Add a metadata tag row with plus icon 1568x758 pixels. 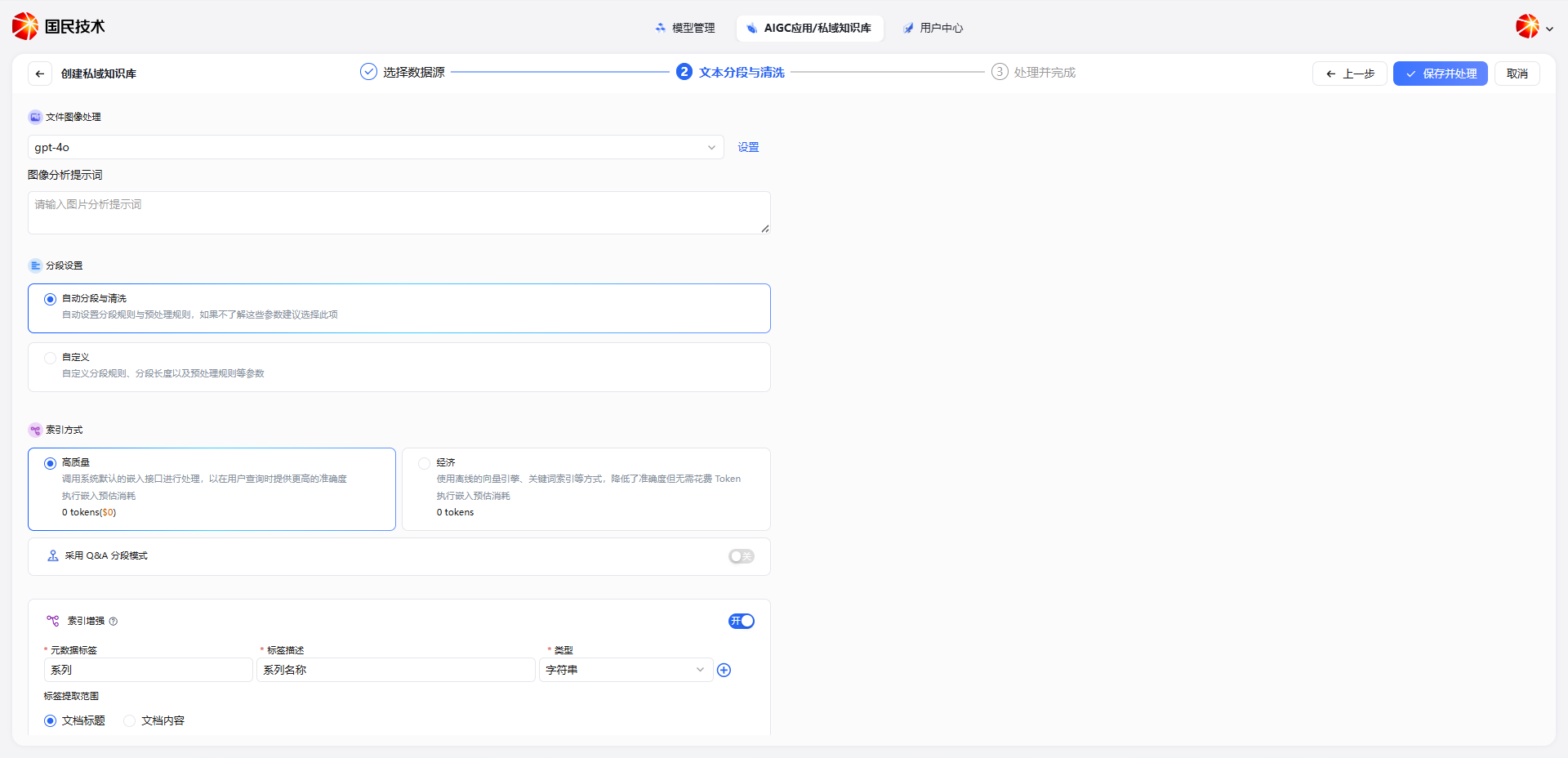tap(724, 671)
